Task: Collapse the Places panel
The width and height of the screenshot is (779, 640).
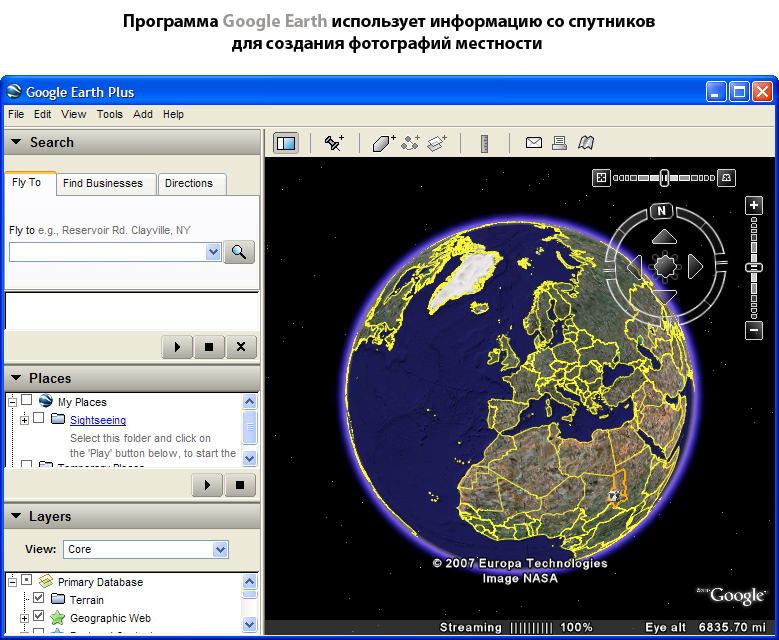Action: pyautogui.click(x=16, y=378)
